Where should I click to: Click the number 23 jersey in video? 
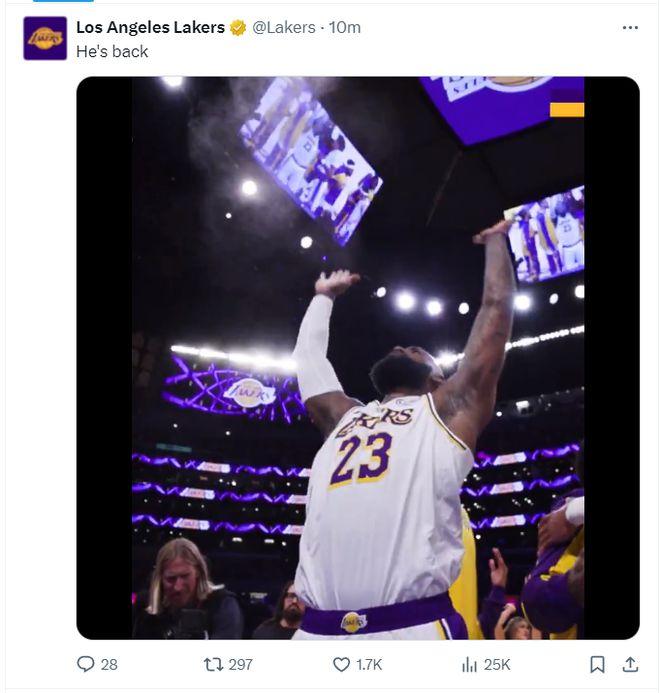[362, 460]
